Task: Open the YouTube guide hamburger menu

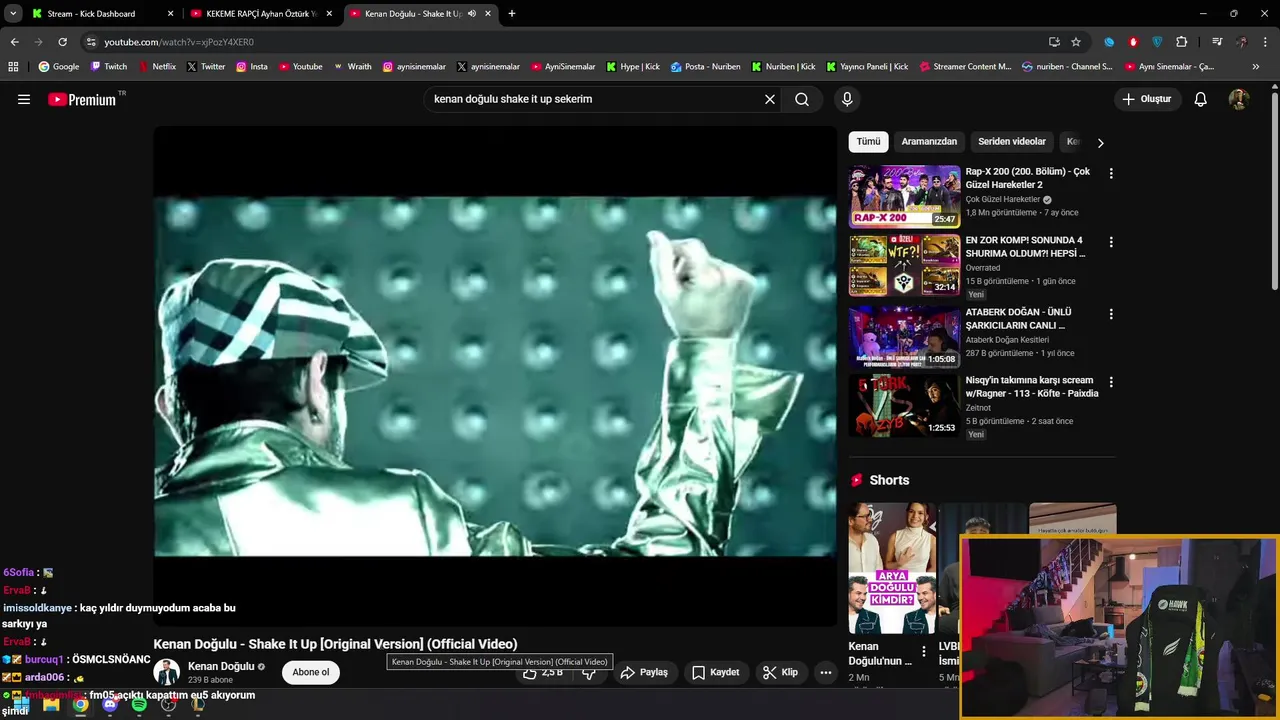Action: 24,99
